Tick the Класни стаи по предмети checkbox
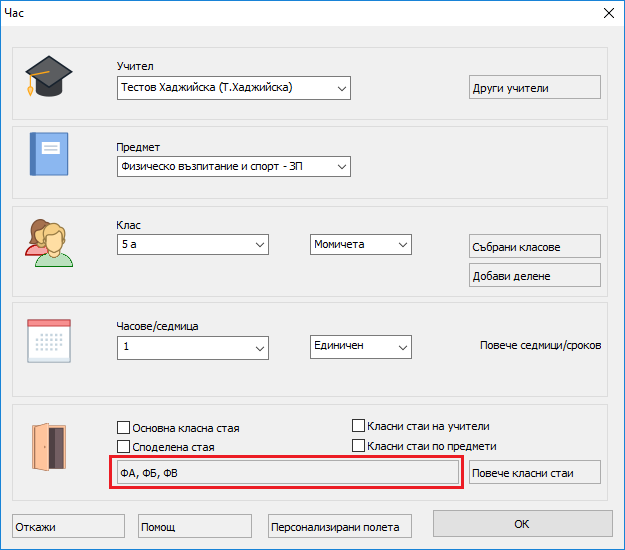The image size is (625, 550). click(359, 446)
